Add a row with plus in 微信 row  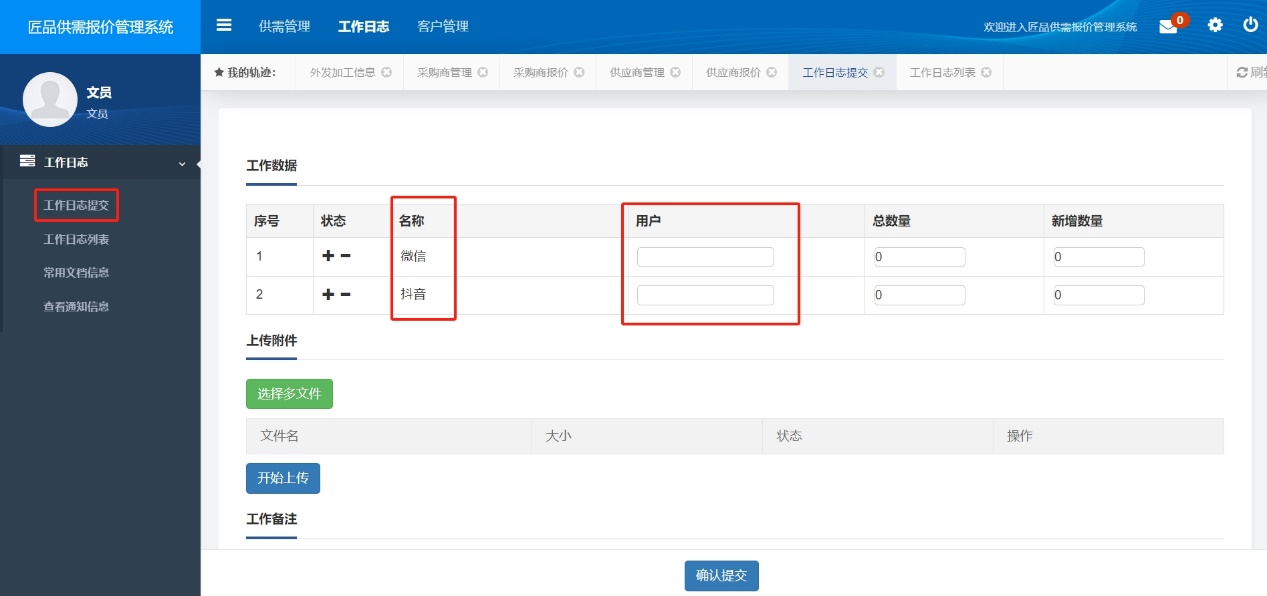coord(328,256)
